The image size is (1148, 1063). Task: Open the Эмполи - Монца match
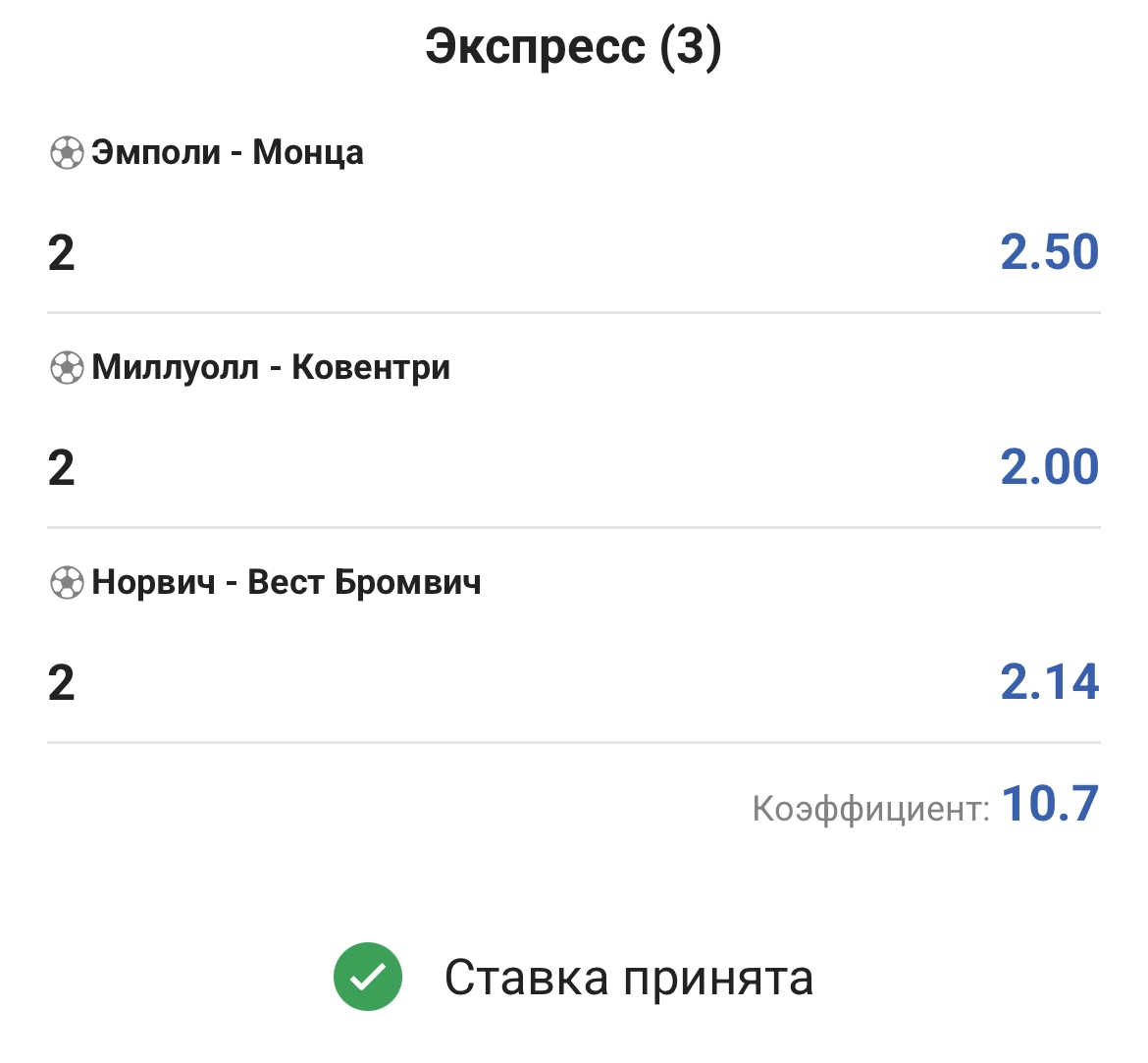click(x=227, y=153)
